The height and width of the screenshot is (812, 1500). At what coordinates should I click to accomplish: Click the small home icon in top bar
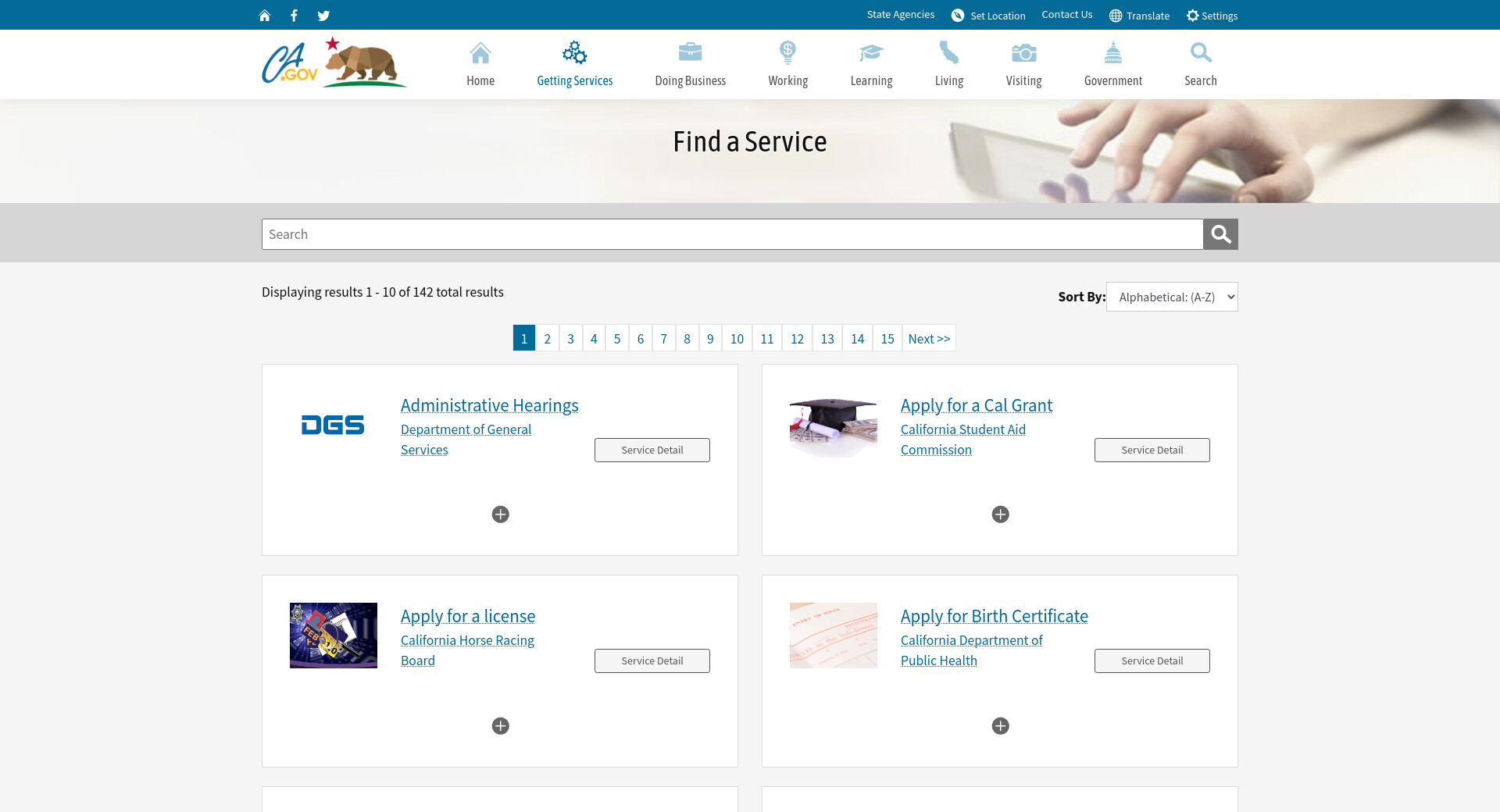[265, 16]
